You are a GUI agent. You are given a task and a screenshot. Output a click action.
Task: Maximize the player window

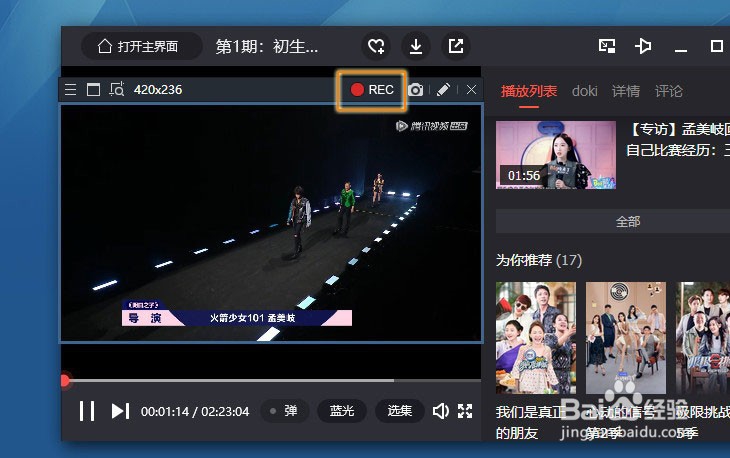(x=717, y=46)
